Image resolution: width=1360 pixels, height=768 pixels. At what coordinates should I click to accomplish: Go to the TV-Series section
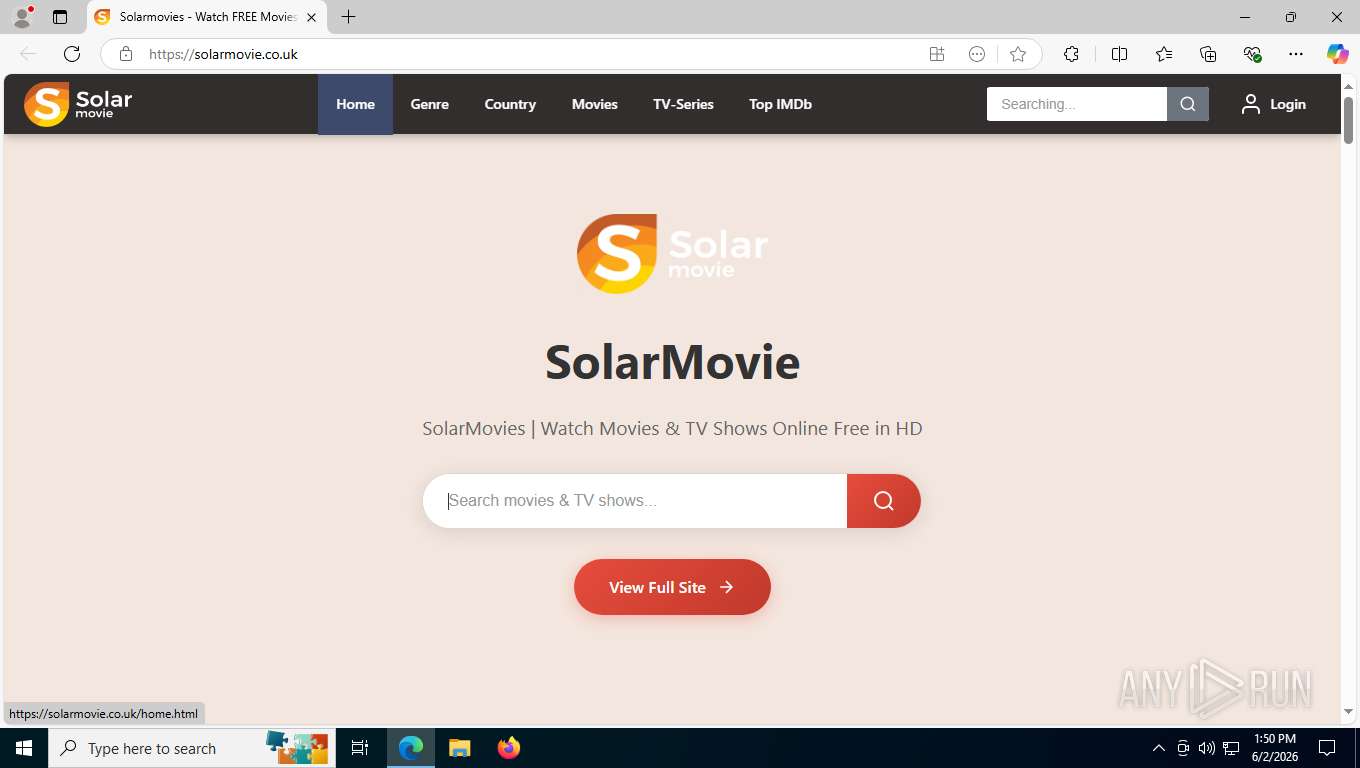683,104
